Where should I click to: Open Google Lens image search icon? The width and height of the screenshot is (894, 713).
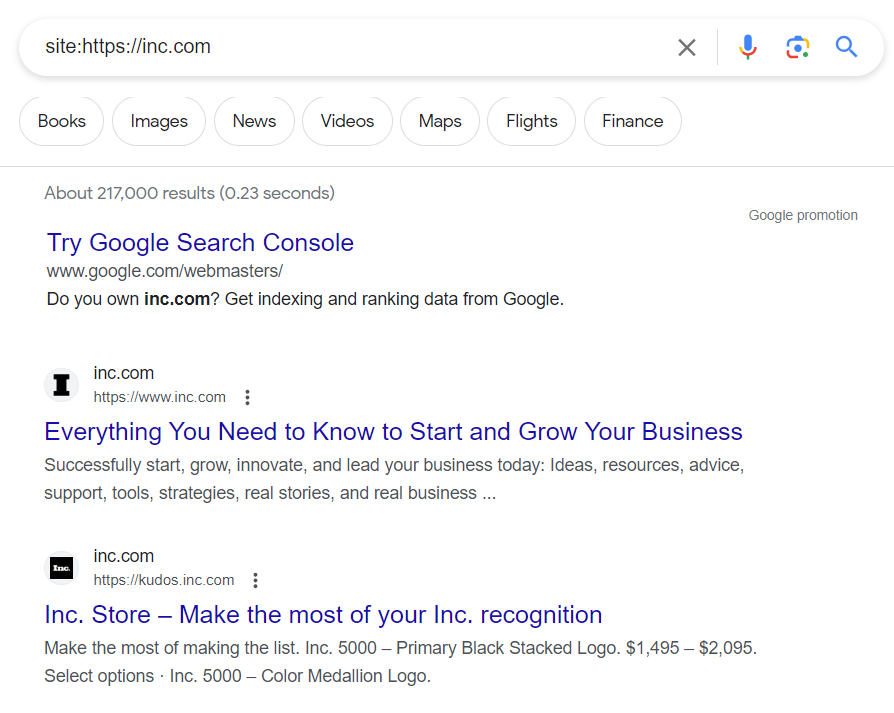point(797,47)
